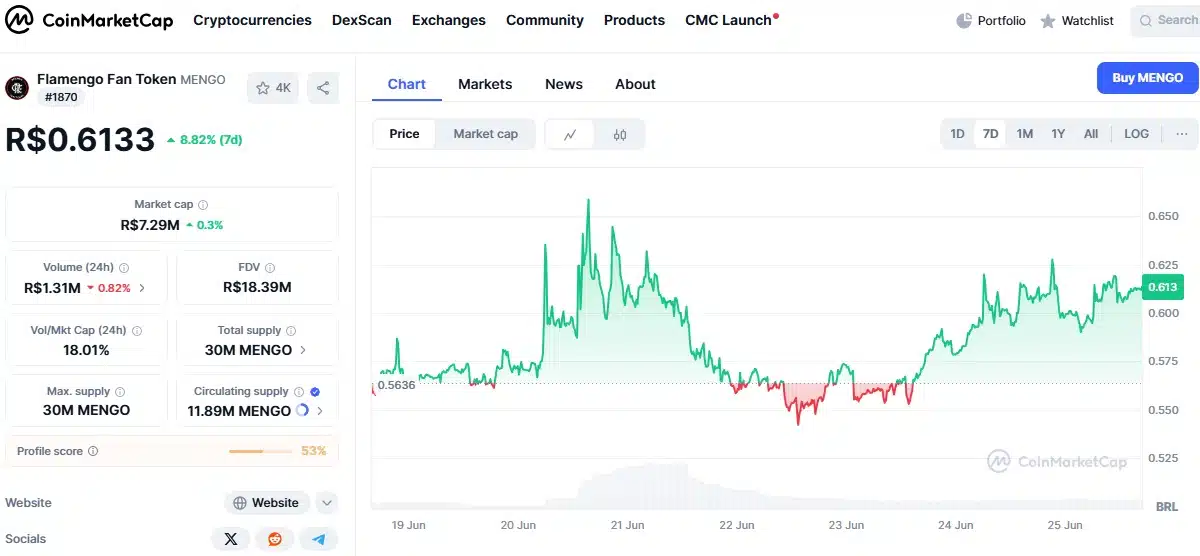Switch to line chart icon
This screenshot has width=1200, height=556.
click(x=570, y=134)
